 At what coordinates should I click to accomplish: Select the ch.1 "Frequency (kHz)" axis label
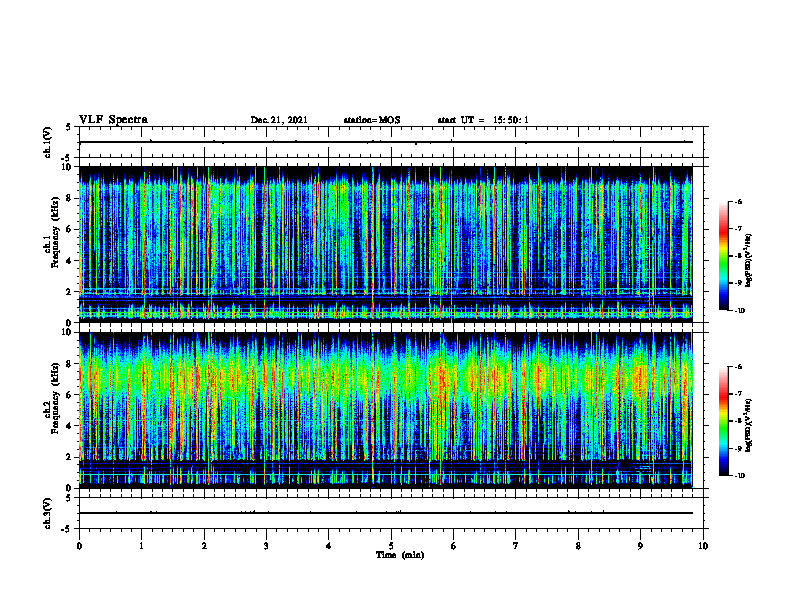pos(56,232)
